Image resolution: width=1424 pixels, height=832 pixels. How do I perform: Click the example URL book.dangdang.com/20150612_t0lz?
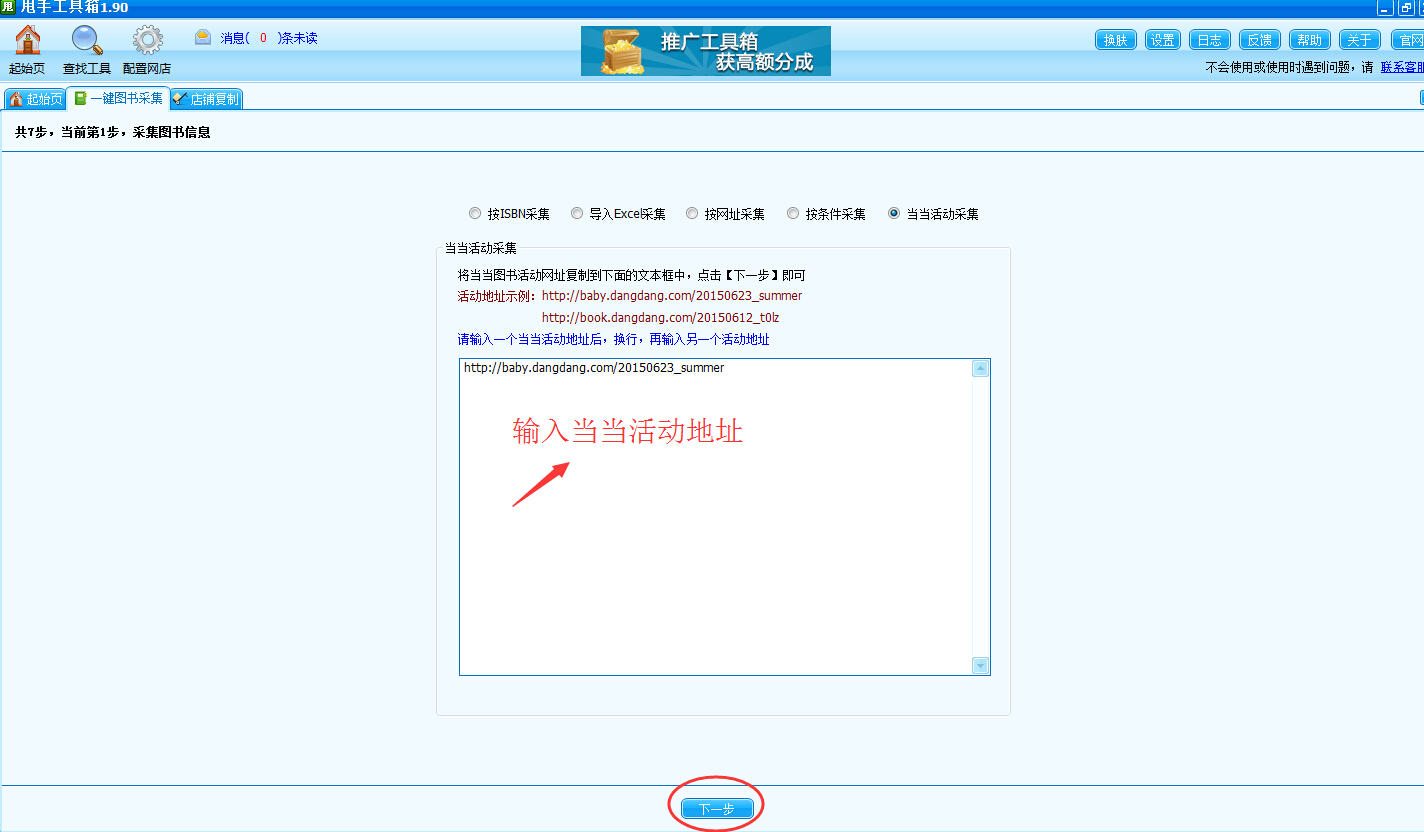[x=660, y=318]
